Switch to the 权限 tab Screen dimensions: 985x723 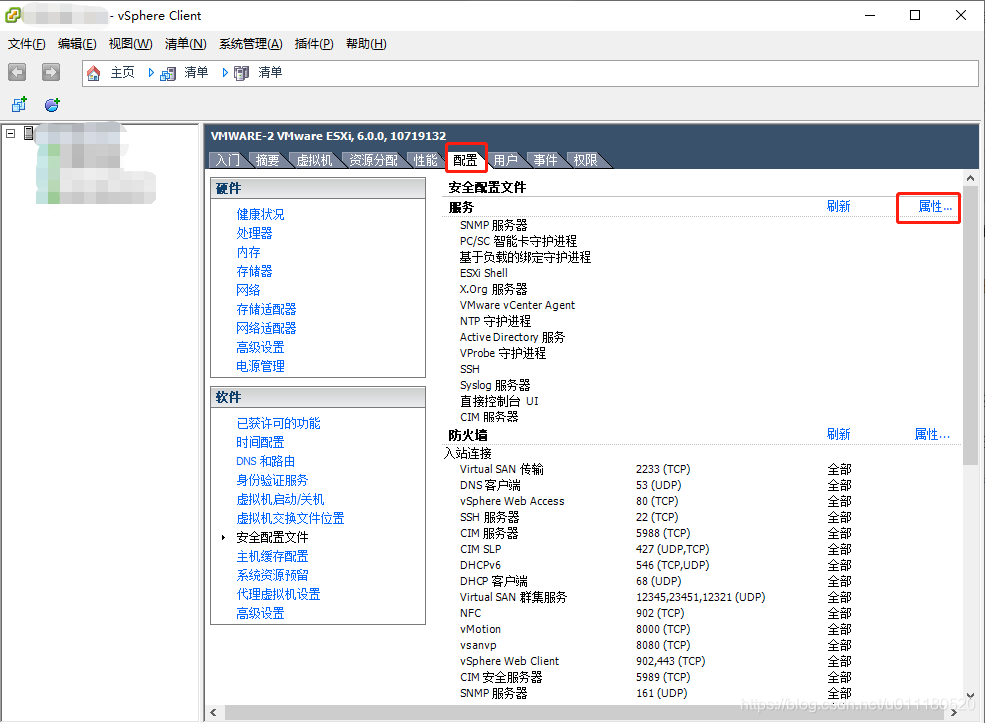(585, 160)
